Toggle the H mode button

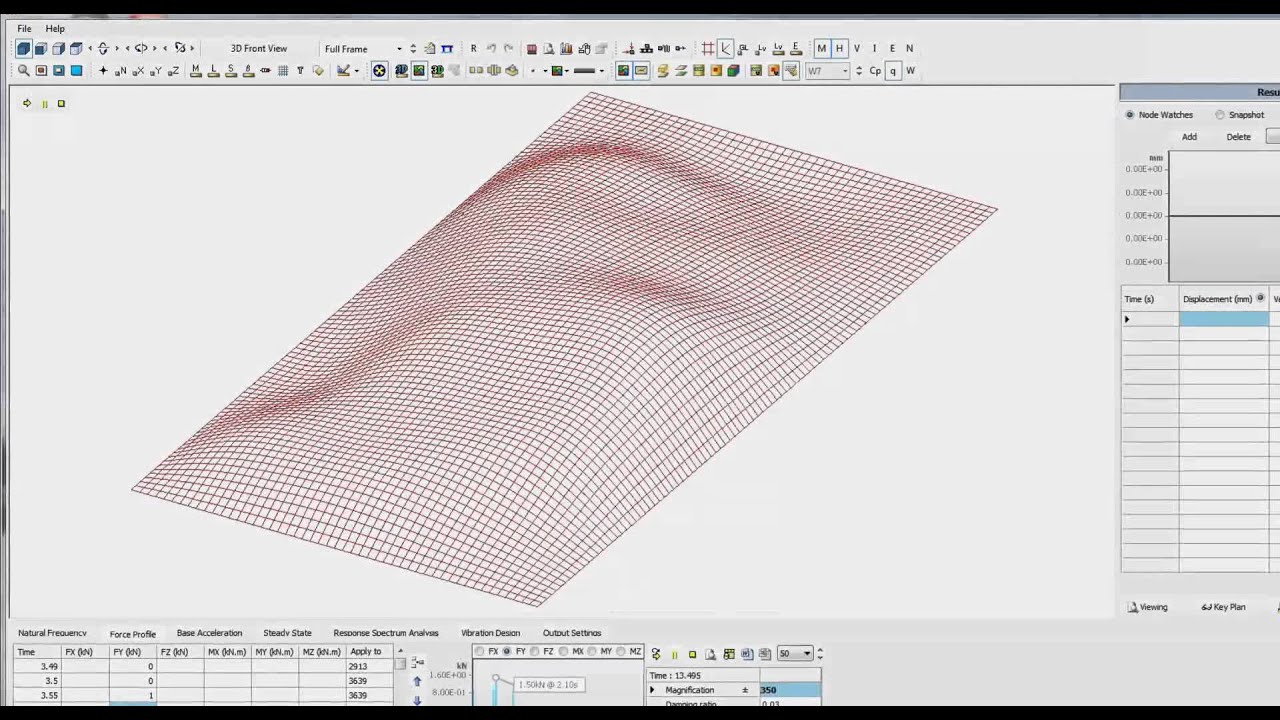click(839, 48)
